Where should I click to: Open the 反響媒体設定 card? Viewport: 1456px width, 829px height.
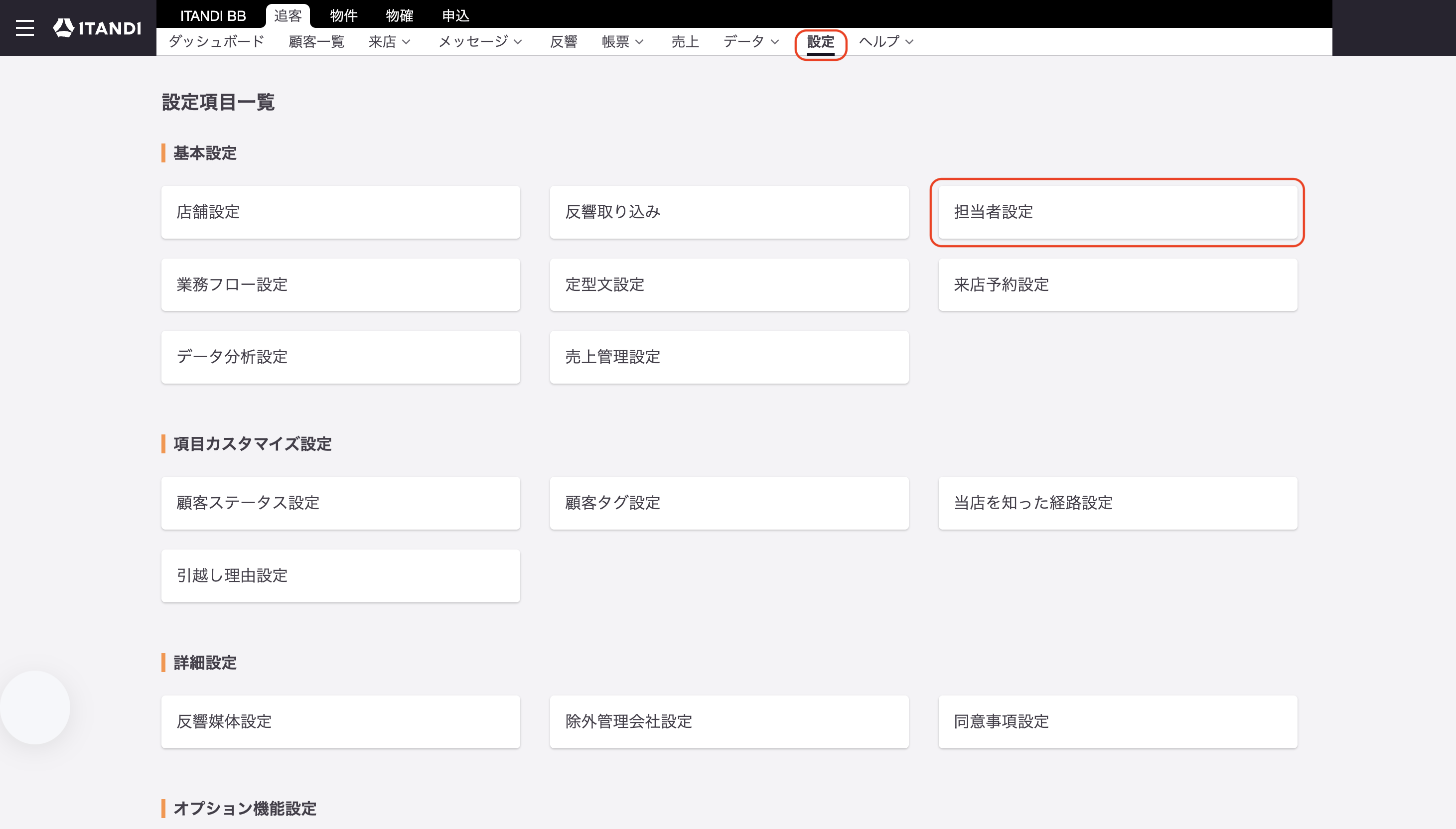pyautogui.click(x=340, y=721)
